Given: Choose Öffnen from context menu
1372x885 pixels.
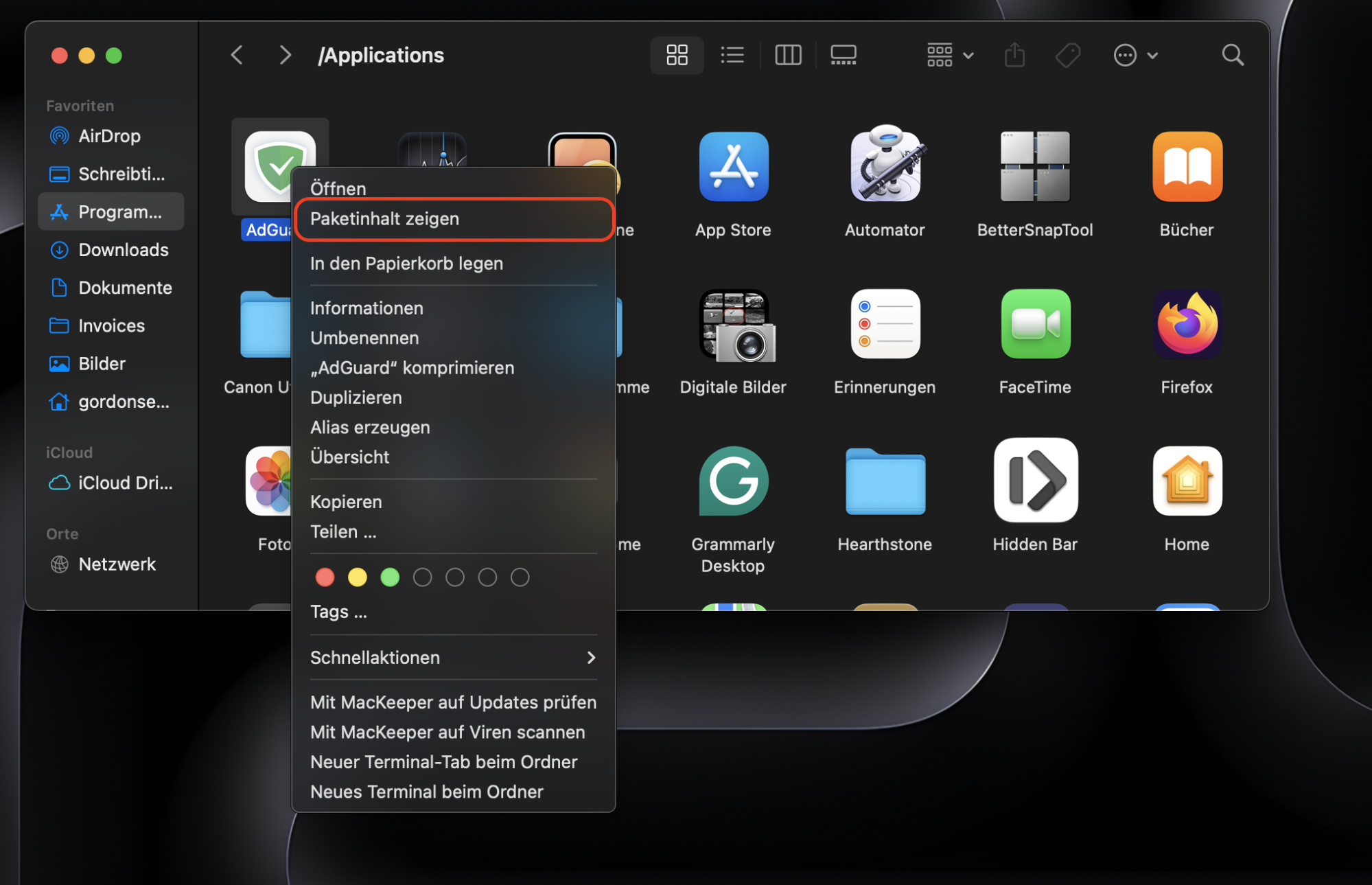Looking at the screenshot, I should point(454,188).
